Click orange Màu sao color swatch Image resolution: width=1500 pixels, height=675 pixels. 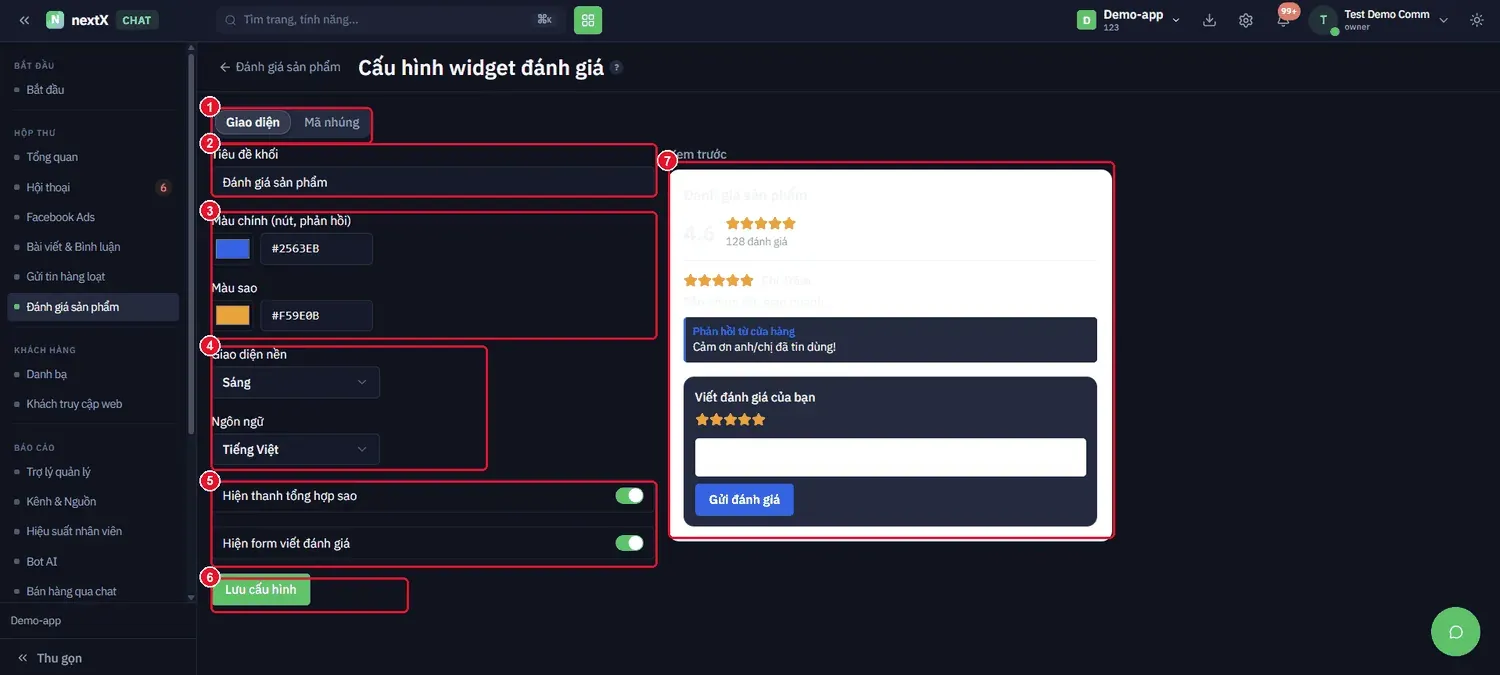233,316
